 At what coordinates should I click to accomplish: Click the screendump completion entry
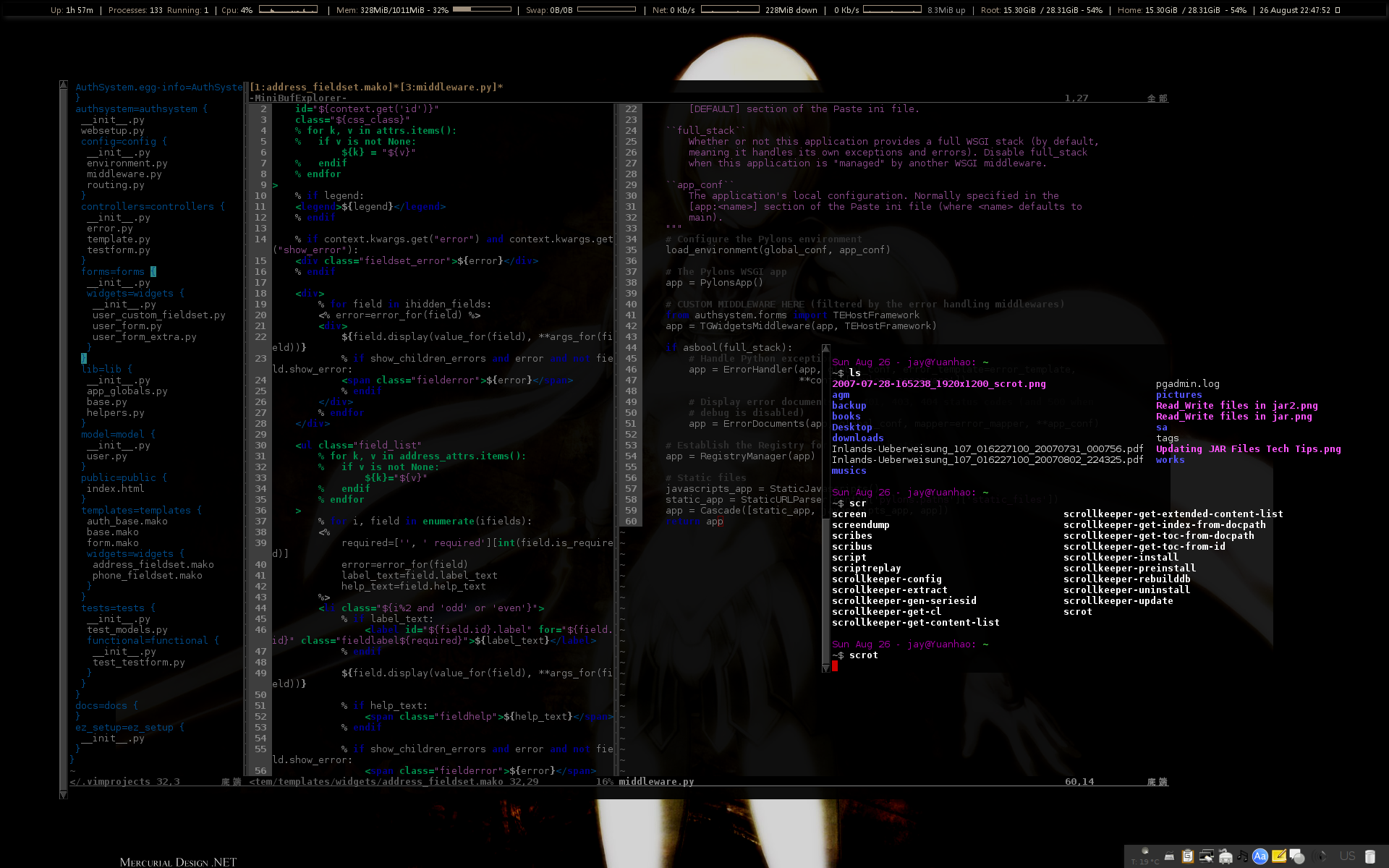tap(861, 525)
